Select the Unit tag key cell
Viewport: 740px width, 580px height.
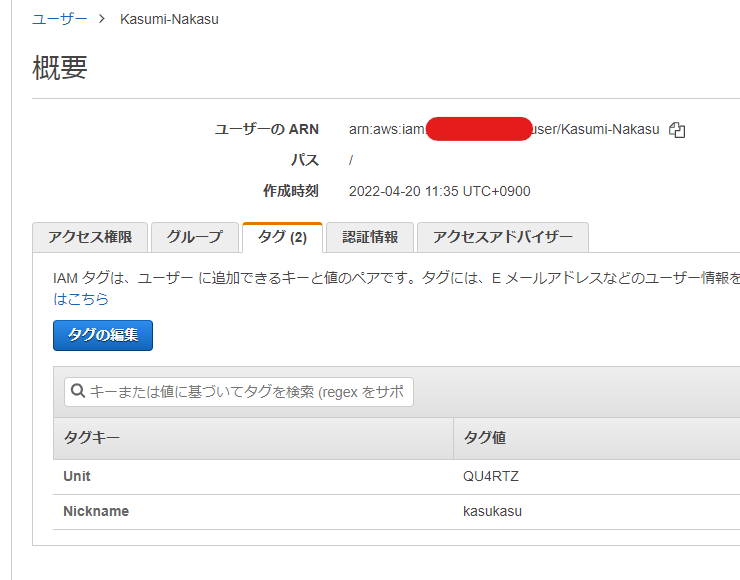[77, 476]
